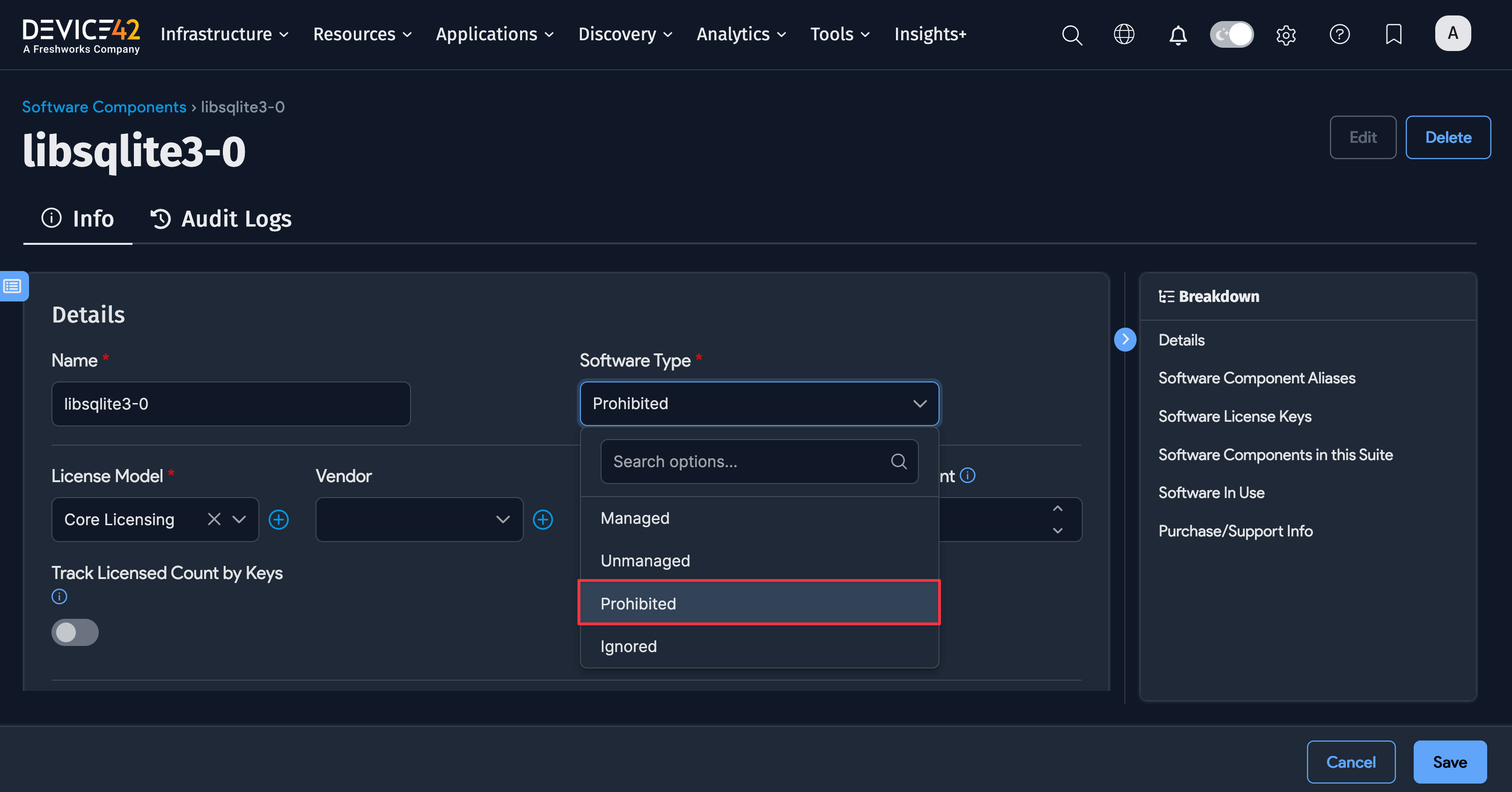
Task: Open the global search
Action: click(x=1072, y=35)
